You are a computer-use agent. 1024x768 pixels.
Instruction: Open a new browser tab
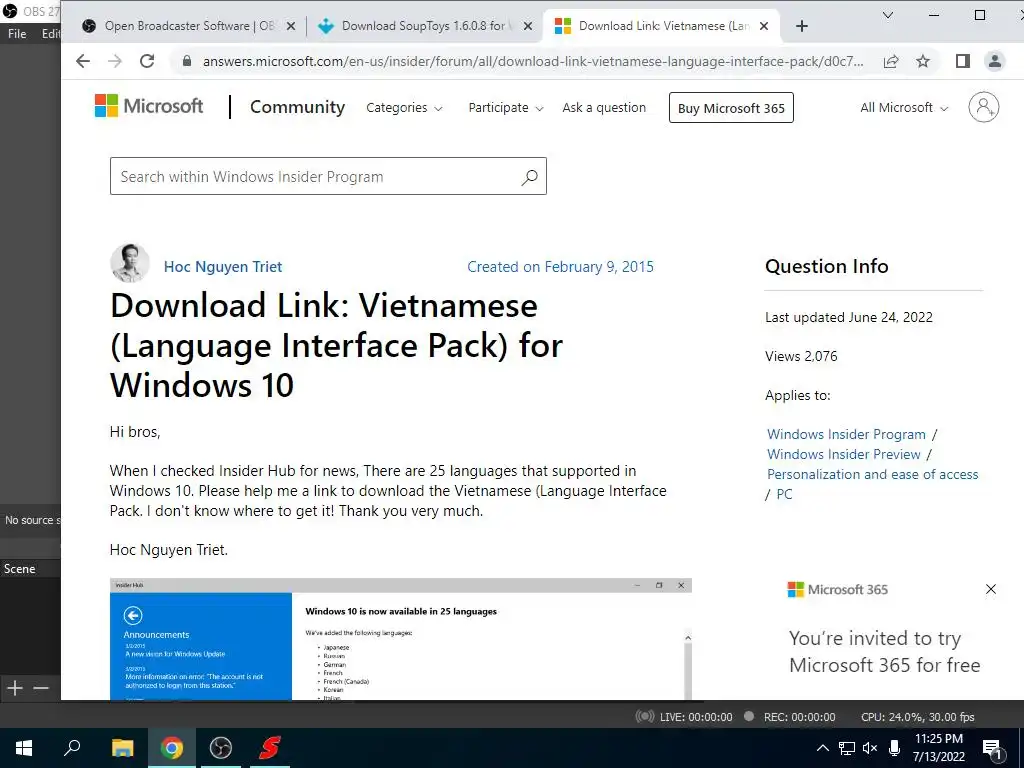(x=802, y=26)
